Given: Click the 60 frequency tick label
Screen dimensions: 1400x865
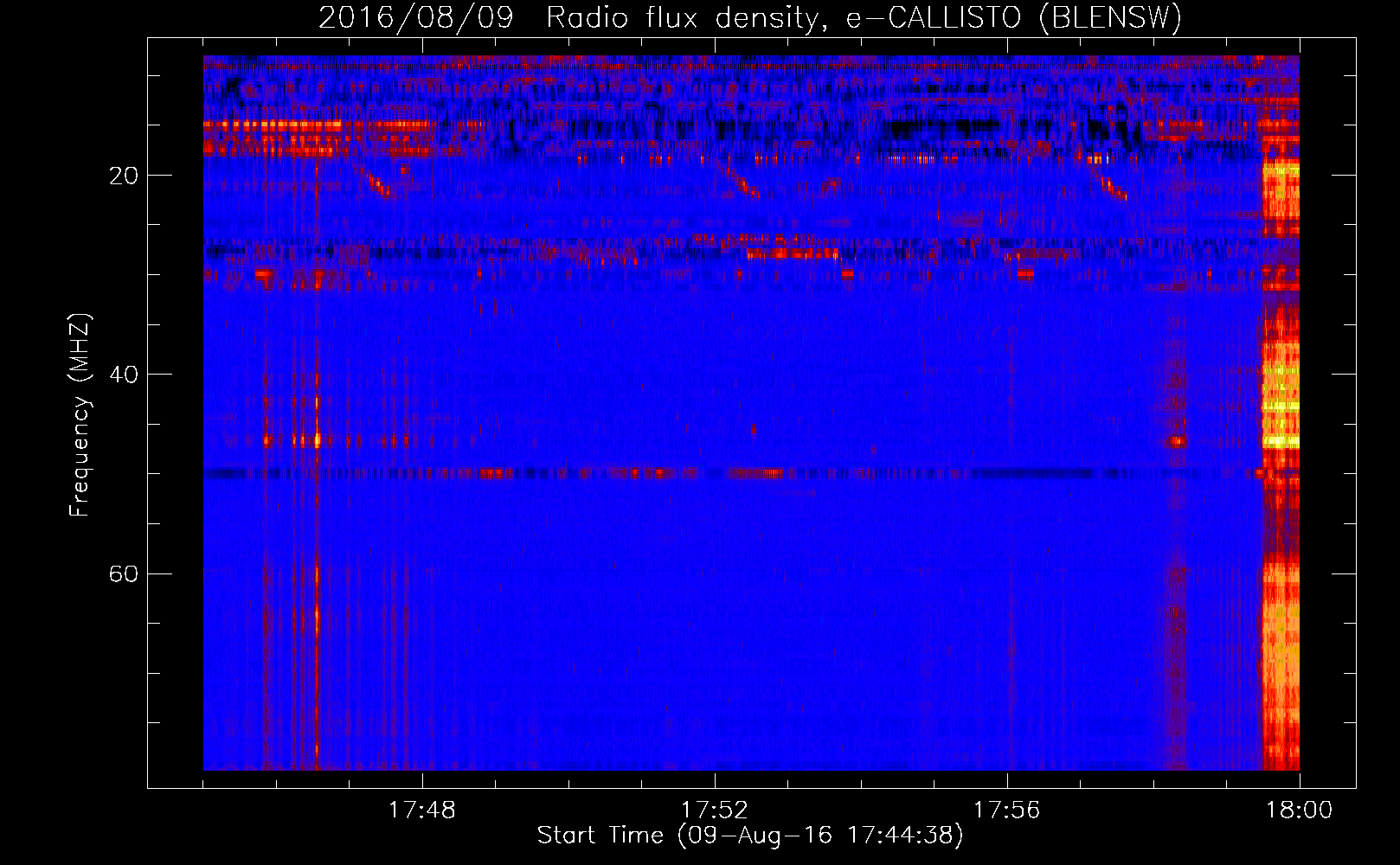Looking at the screenshot, I should [x=124, y=573].
